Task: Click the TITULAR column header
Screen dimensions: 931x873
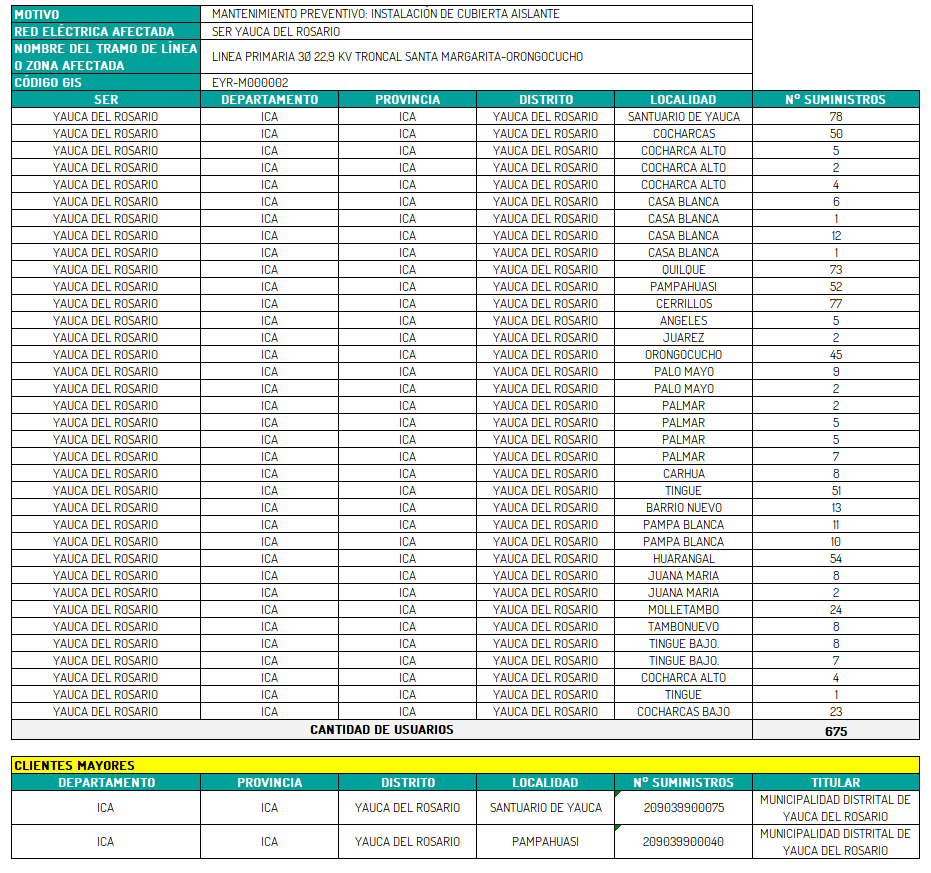Action: coord(835,782)
